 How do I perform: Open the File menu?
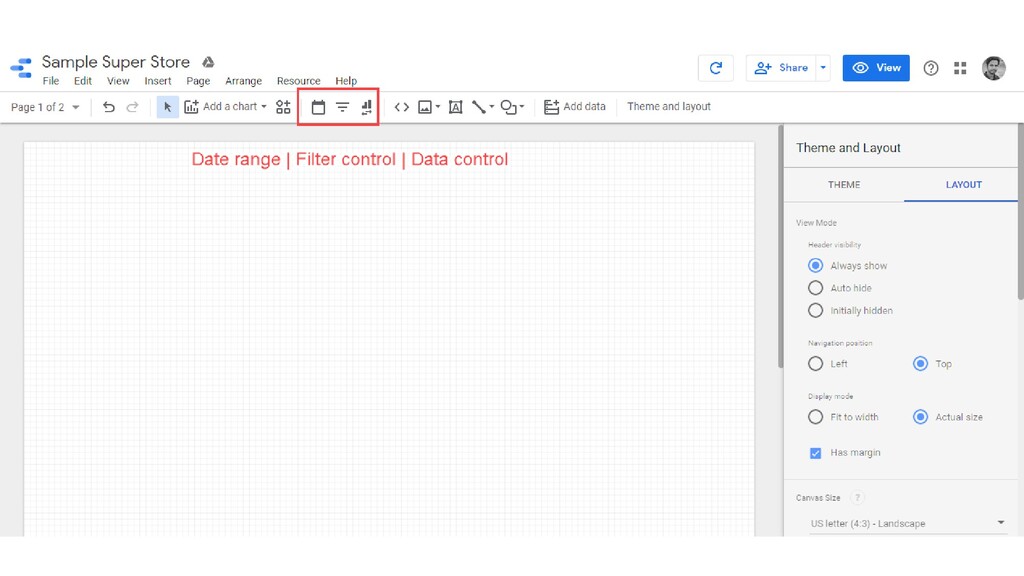coord(50,81)
